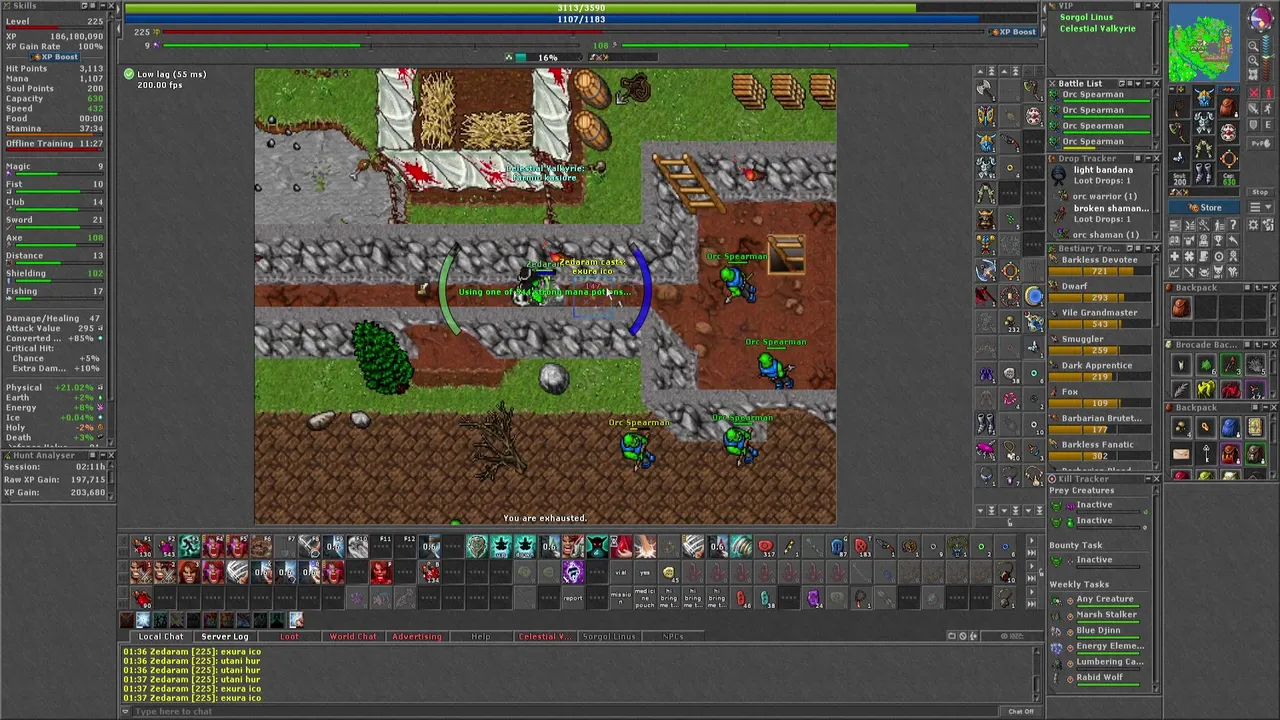Click Celestial Valkyrie in VIP list

[x=1097, y=29]
